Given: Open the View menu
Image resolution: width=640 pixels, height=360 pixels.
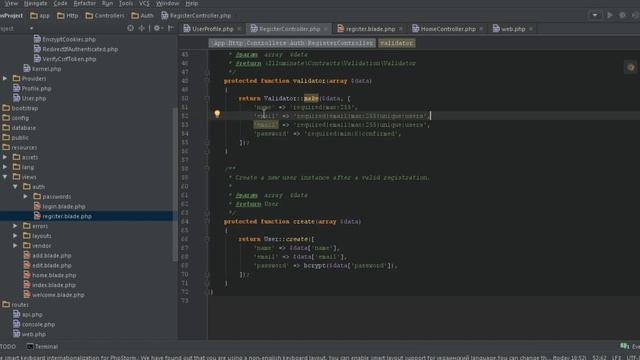Looking at the screenshot, I should click(11, 3).
